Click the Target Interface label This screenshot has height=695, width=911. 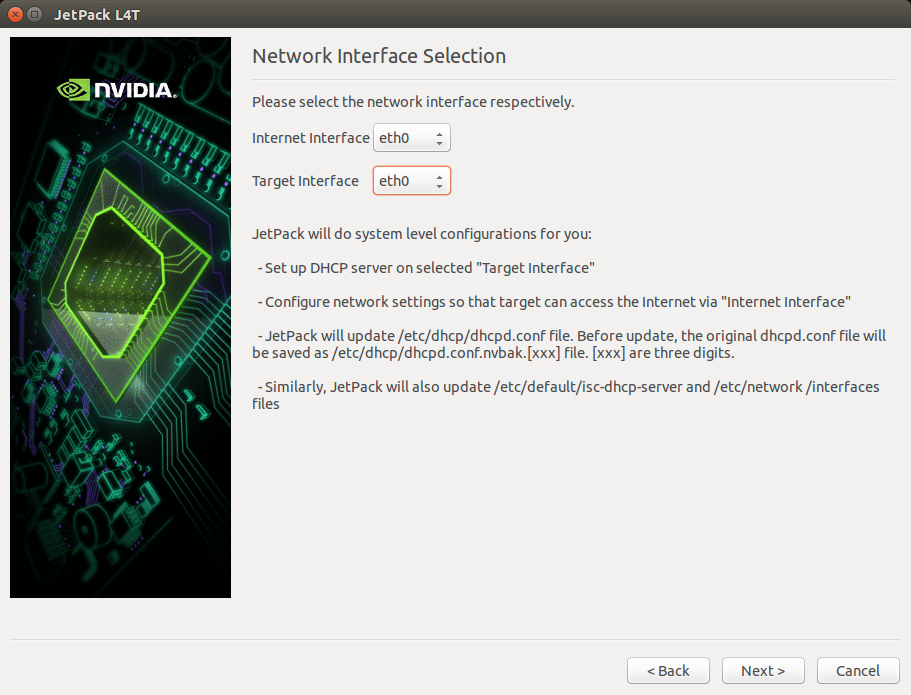pyautogui.click(x=305, y=180)
